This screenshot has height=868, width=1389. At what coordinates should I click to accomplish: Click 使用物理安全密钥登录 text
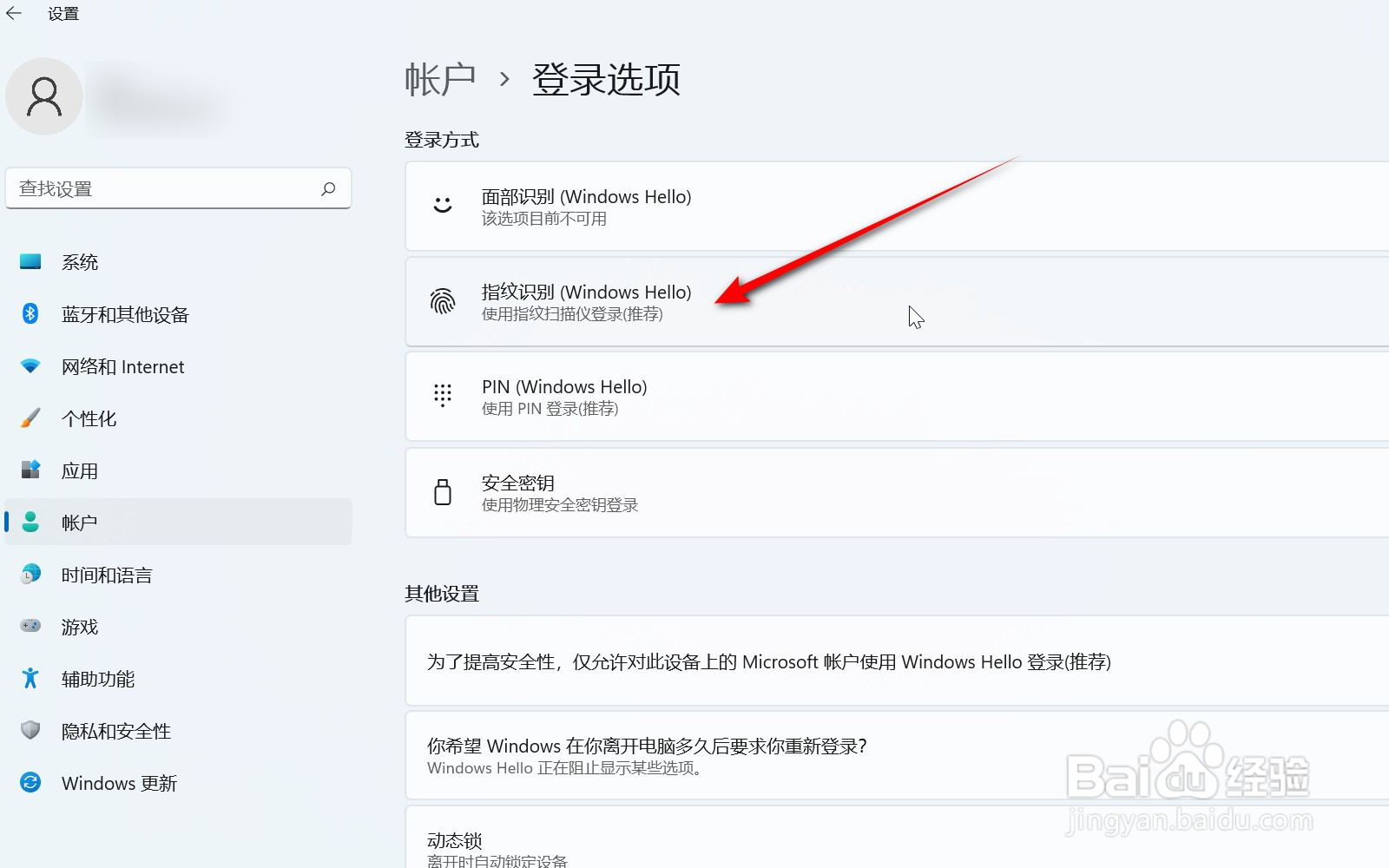pos(560,505)
